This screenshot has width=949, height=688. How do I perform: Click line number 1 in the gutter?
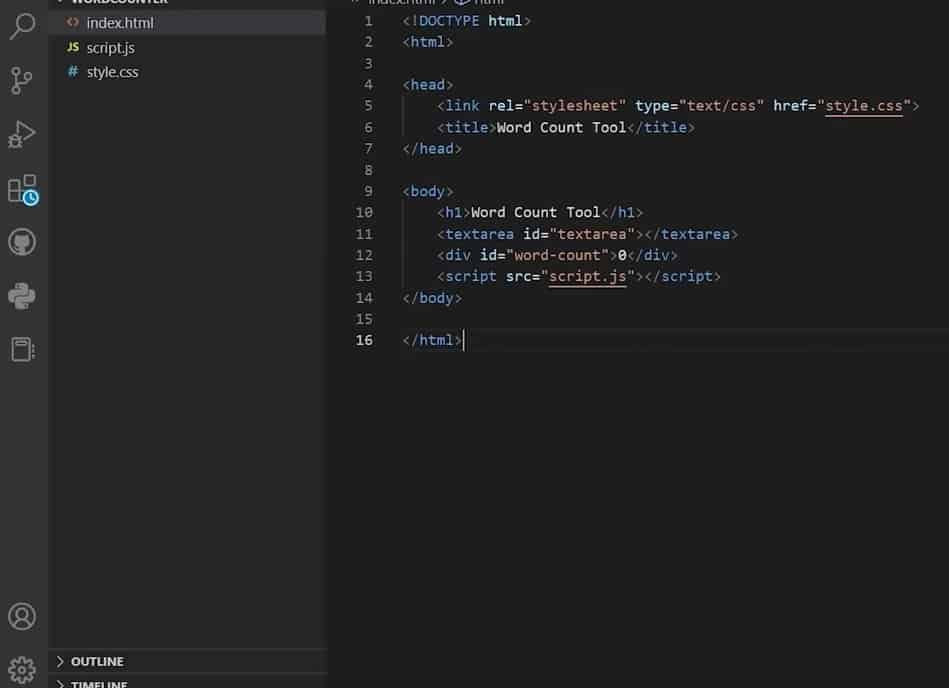[368, 21]
